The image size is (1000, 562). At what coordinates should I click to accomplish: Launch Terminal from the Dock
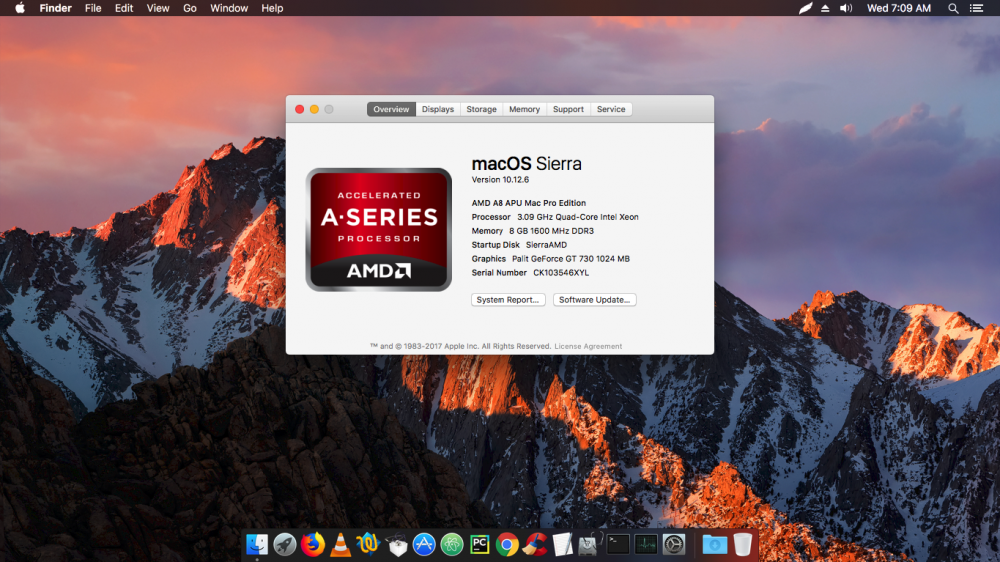pos(618,544)
